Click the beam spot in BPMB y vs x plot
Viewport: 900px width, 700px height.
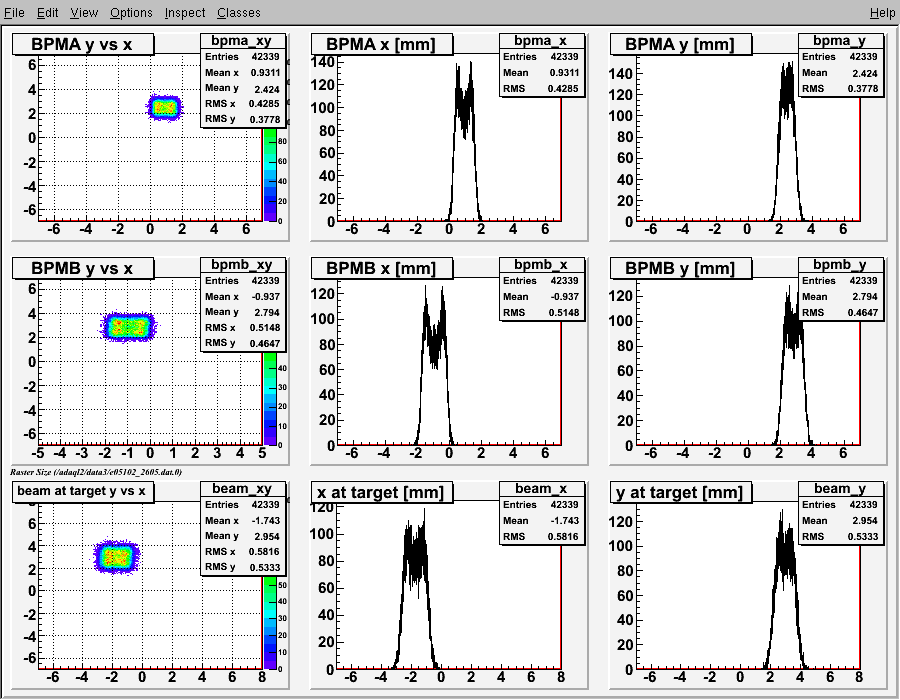(x=129, y=327)
